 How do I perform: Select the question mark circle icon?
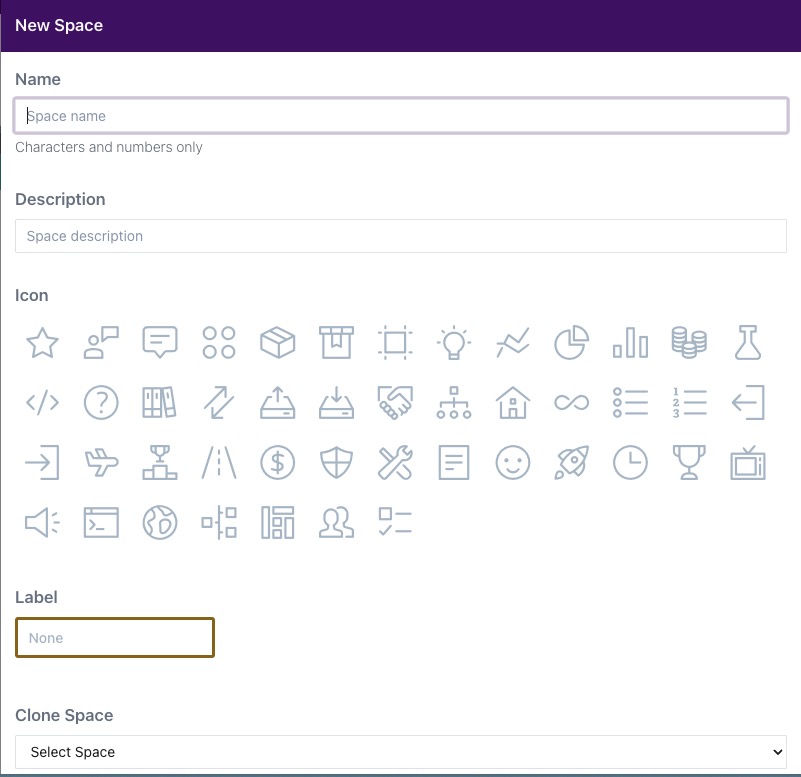[x=101, y=403]
